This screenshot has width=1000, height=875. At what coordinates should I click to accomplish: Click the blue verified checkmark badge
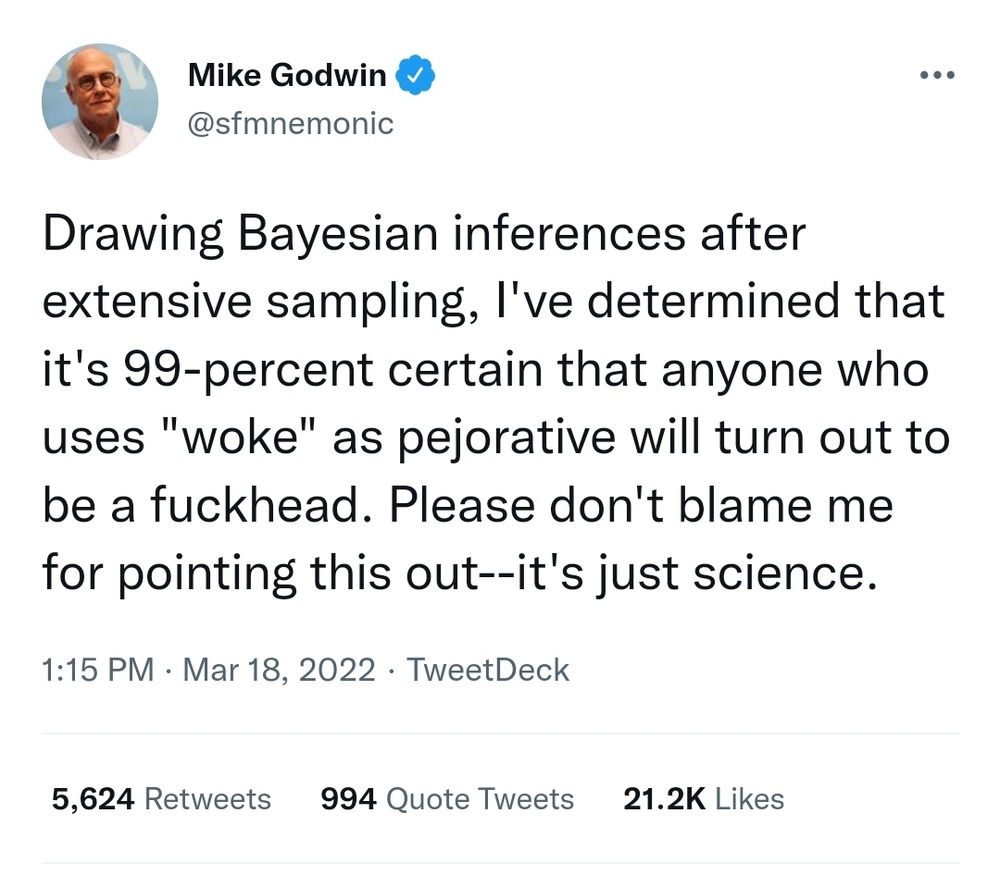[416, 76]
